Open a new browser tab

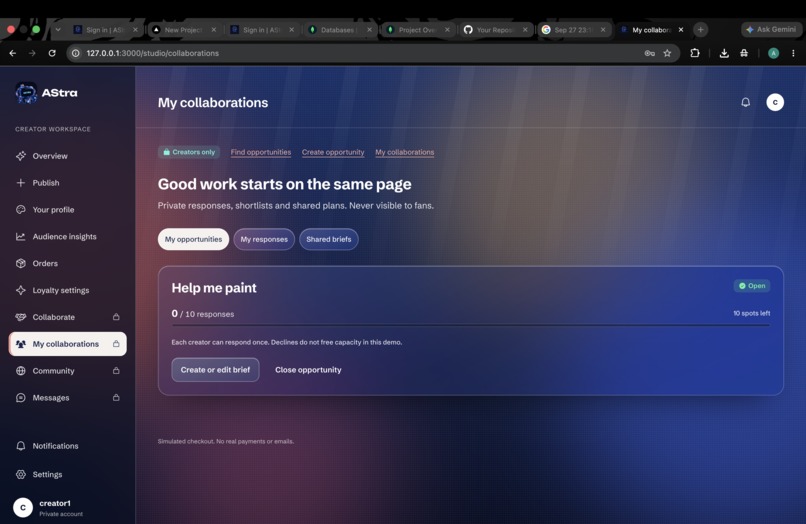pyautogui.click(x=700, y=30)
